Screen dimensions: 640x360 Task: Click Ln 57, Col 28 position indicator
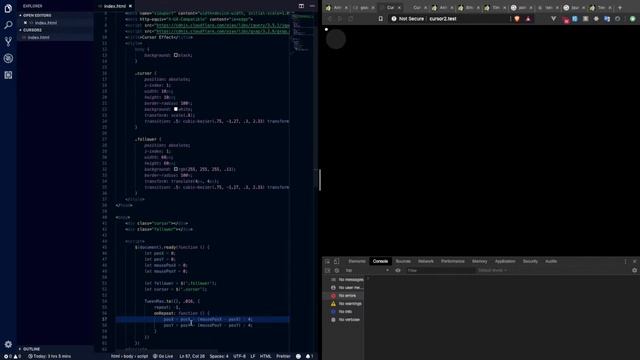pyautogui.click(x=192, y=356)
